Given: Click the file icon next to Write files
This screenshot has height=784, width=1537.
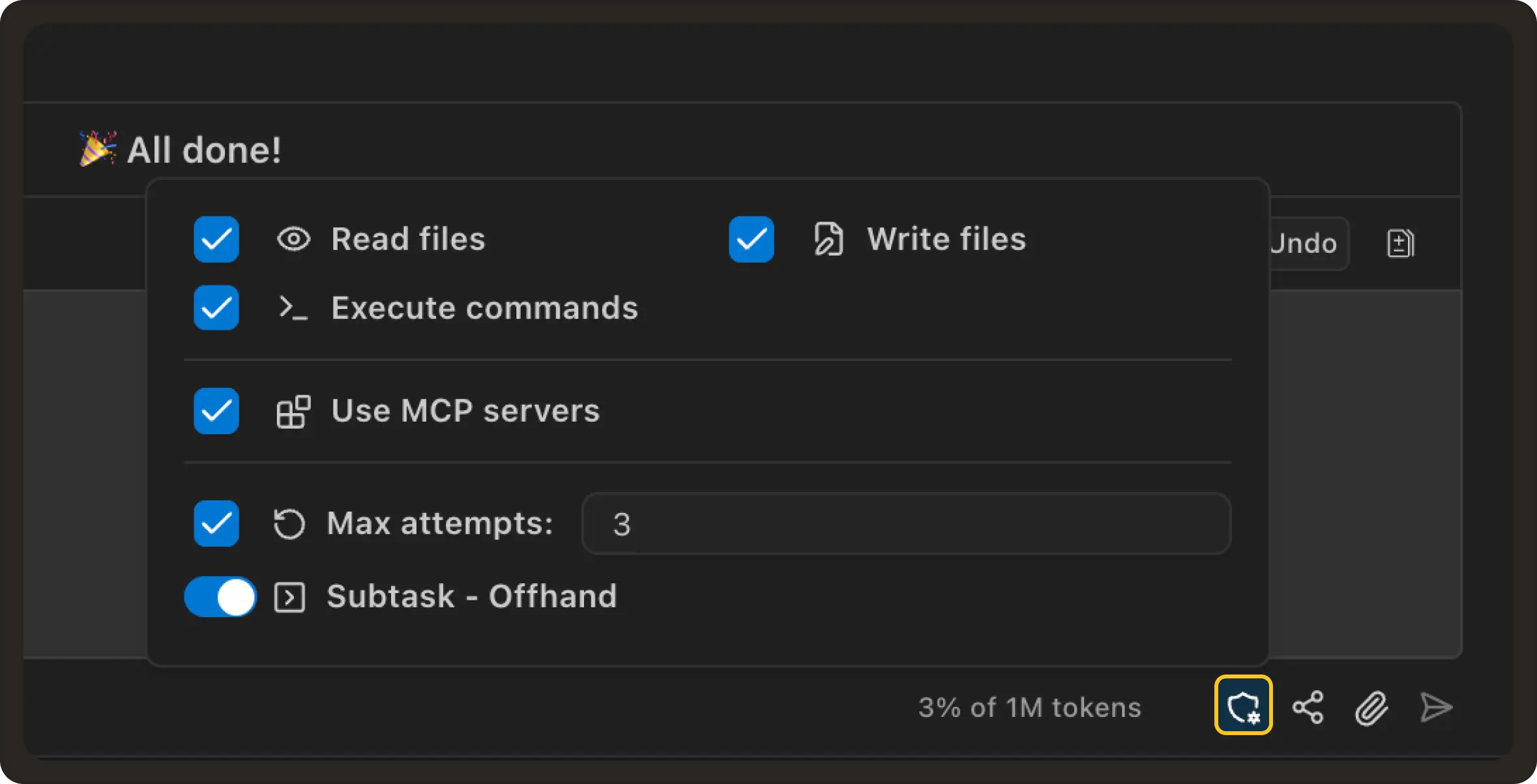Looking at the screenshot, I should 828,239.
